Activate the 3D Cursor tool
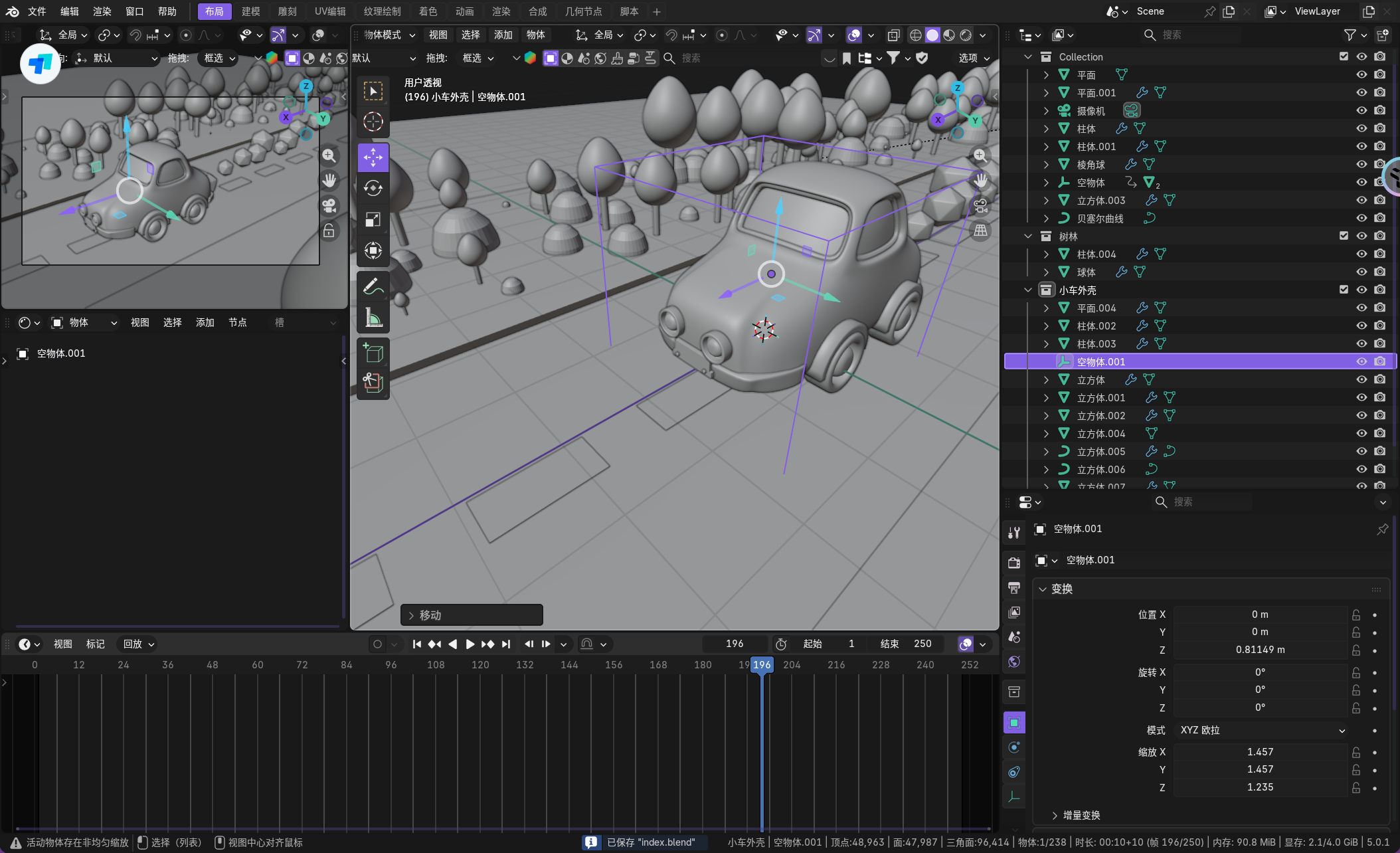Image resolution: width=1400 pixels, height=853 pixels. point(373,122)
